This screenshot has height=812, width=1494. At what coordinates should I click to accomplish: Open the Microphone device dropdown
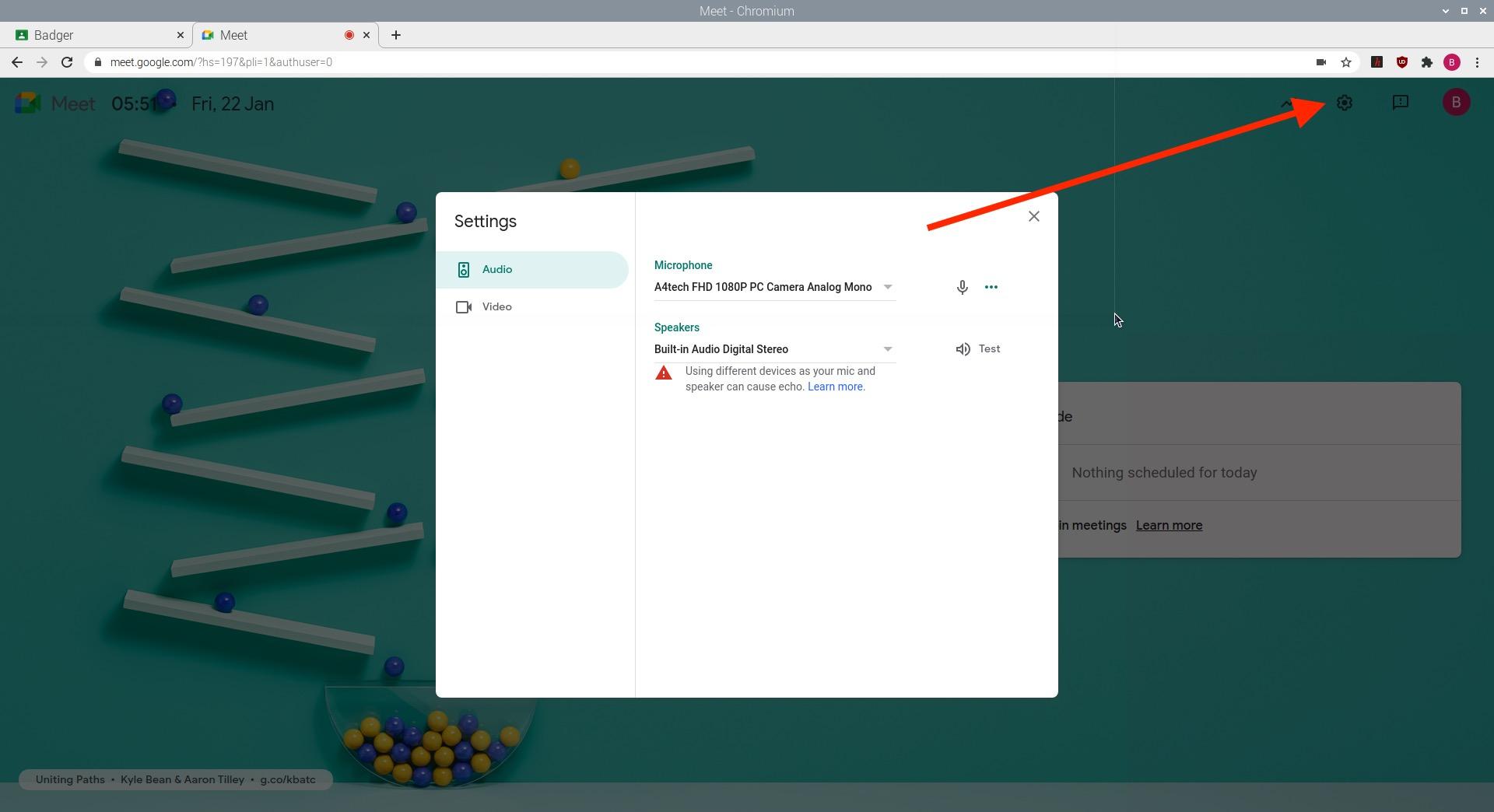point(774,287)
